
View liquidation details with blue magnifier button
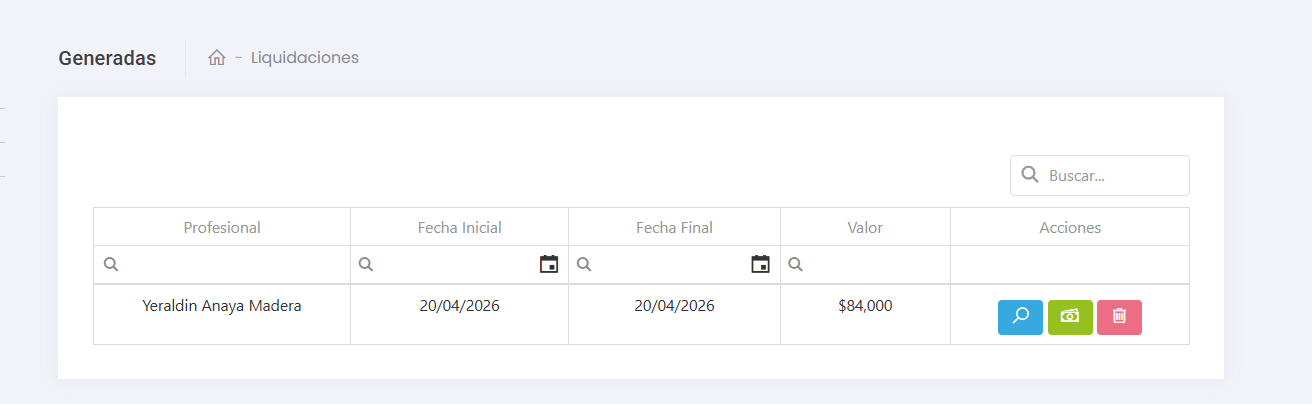pos(1020,317)
